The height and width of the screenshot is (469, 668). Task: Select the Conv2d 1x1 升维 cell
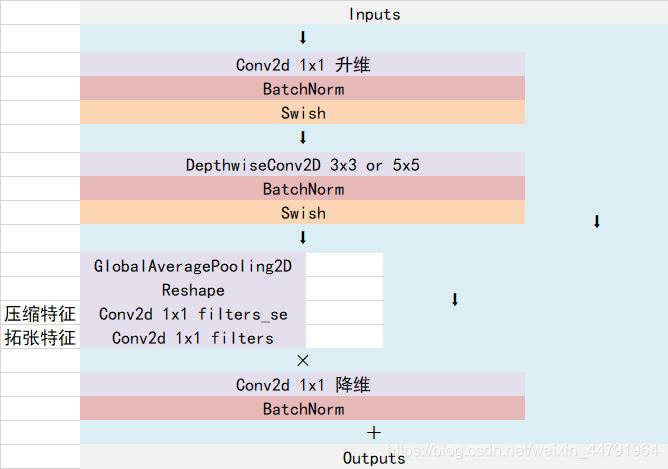[302, 65]
